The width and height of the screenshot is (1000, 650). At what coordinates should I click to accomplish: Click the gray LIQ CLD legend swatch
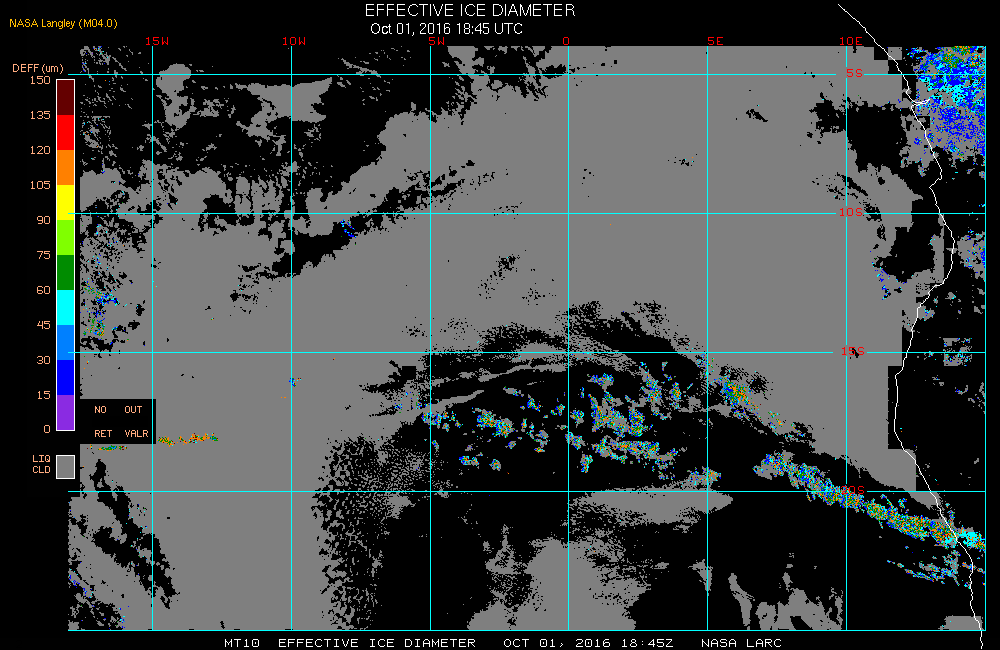[66, 466]
